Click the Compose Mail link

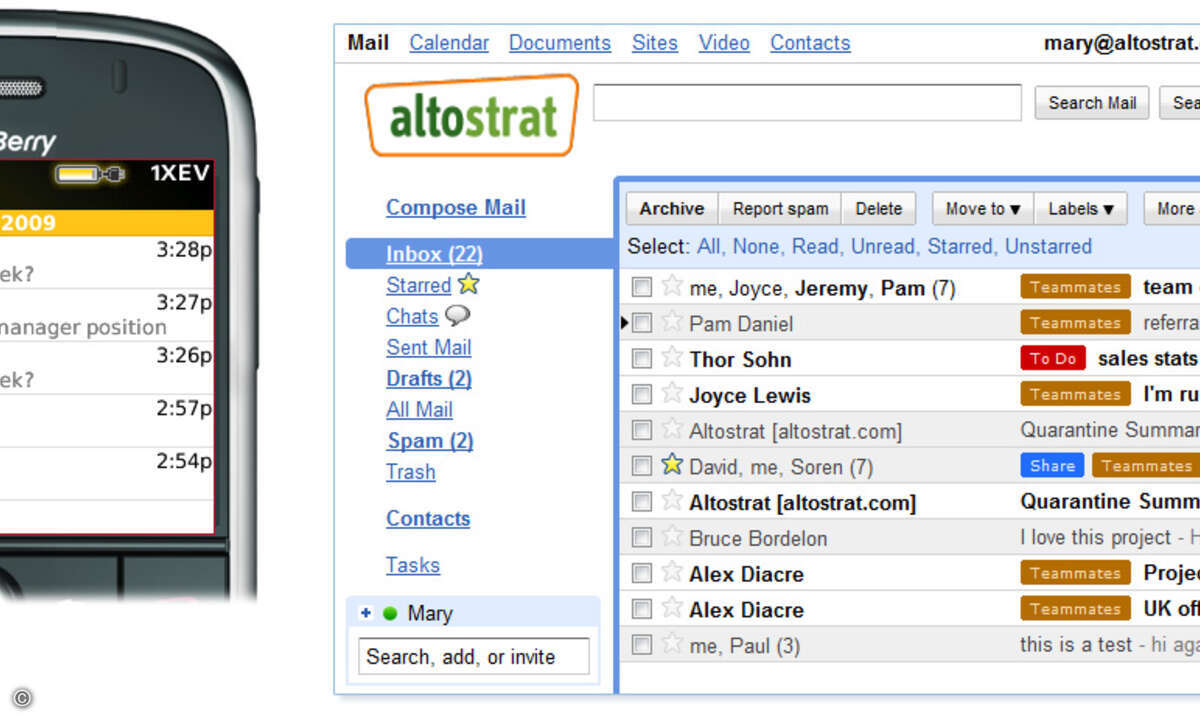[x=455, y=208]
